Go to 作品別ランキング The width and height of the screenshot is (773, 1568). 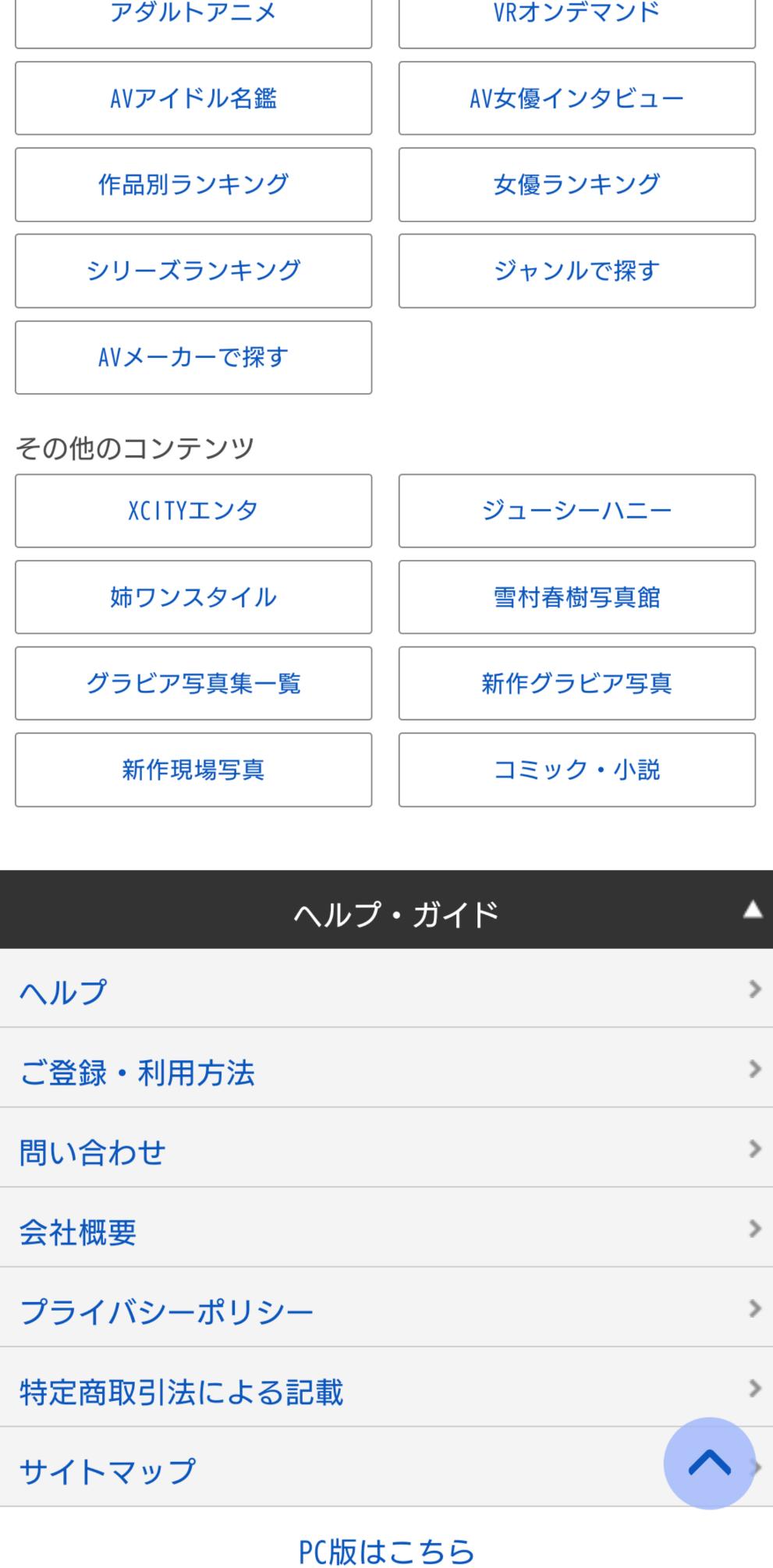193,185
